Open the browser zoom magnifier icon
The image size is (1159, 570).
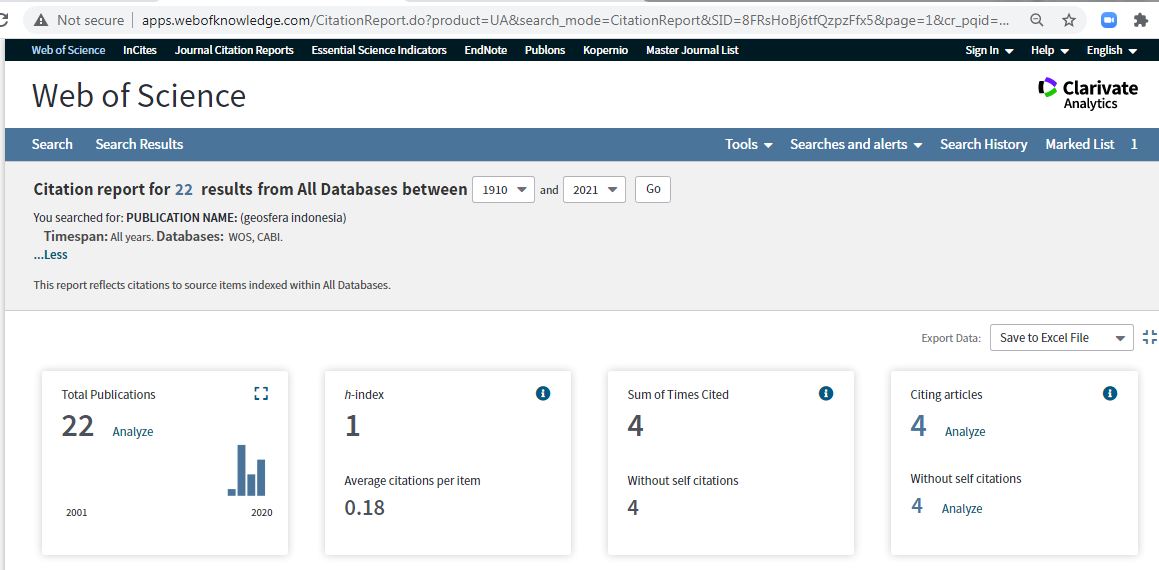coord(1037,20)
